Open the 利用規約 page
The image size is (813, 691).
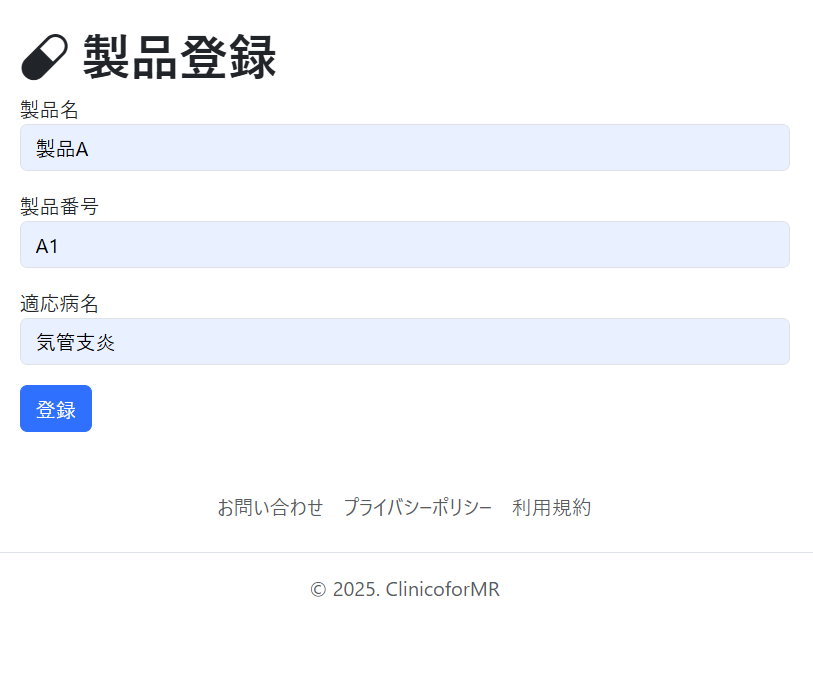552,507
